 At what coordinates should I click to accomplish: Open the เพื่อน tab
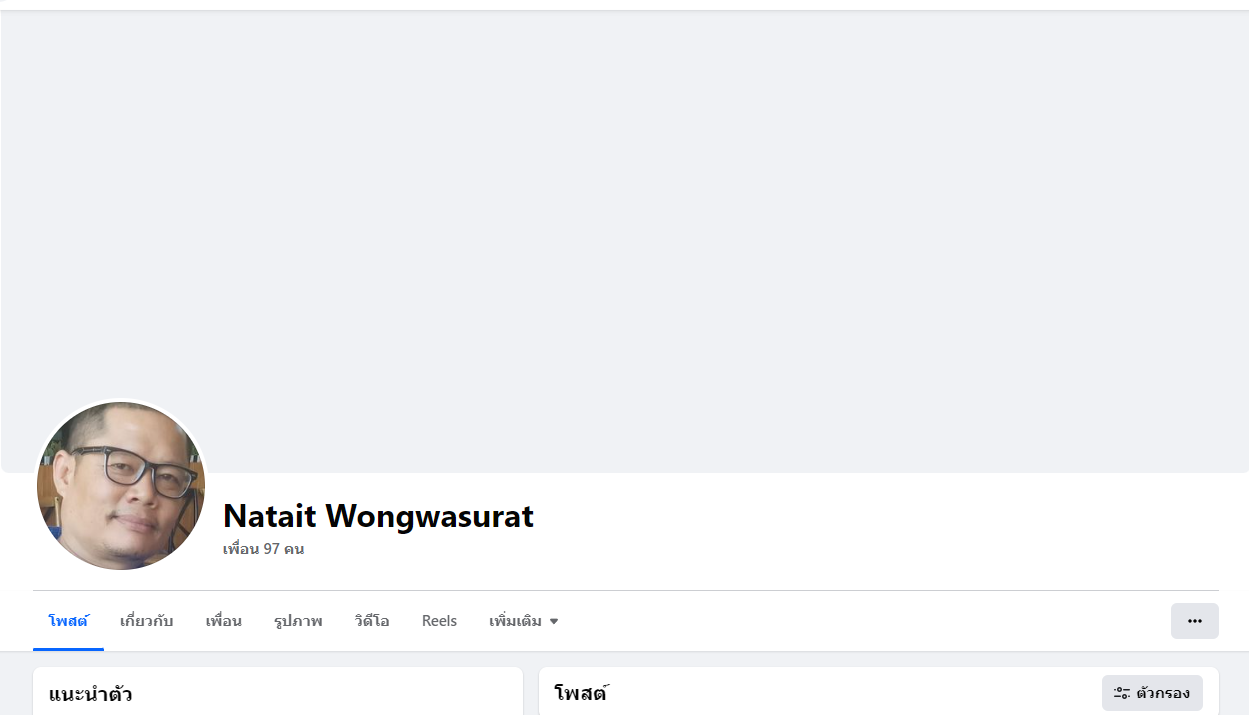click(x=224, y=621)
